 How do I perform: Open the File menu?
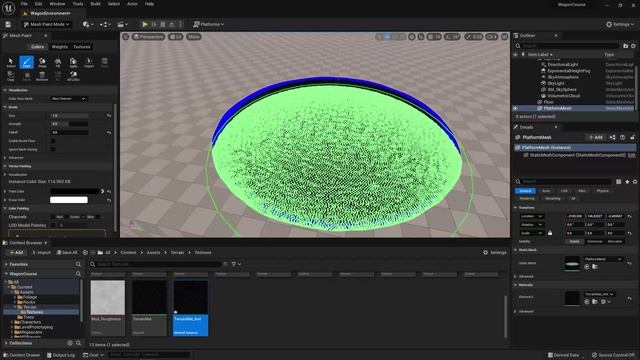click(x=24, y=4)
